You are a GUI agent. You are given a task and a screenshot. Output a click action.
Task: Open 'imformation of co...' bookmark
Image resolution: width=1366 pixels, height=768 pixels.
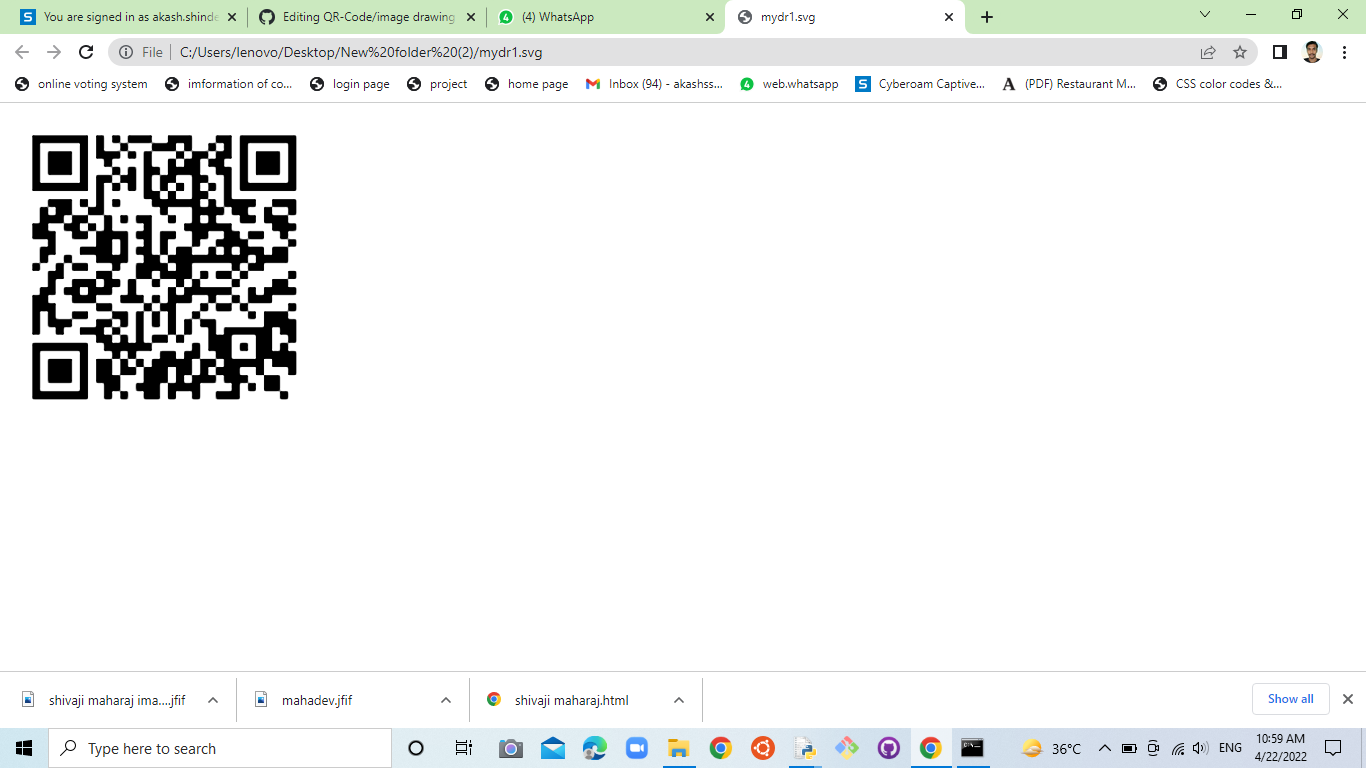(229, 84)
